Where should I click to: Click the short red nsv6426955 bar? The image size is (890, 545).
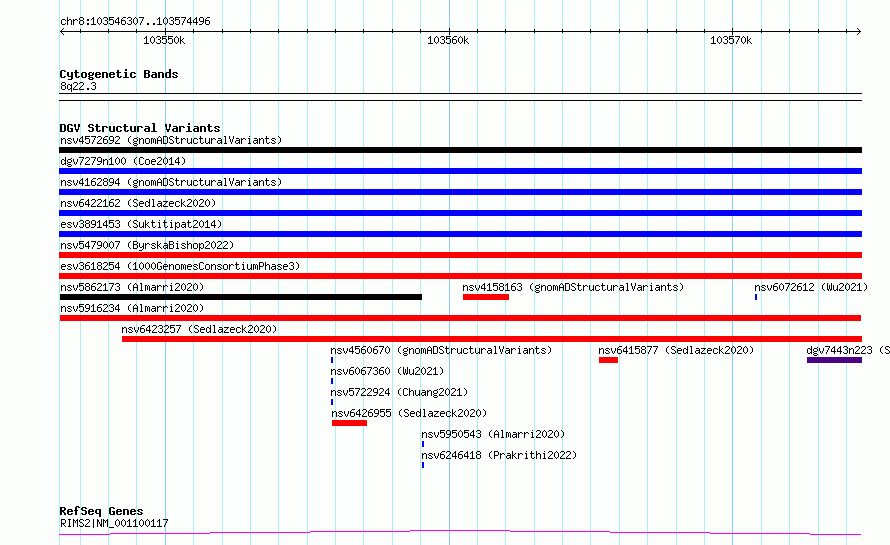(350, 423)
